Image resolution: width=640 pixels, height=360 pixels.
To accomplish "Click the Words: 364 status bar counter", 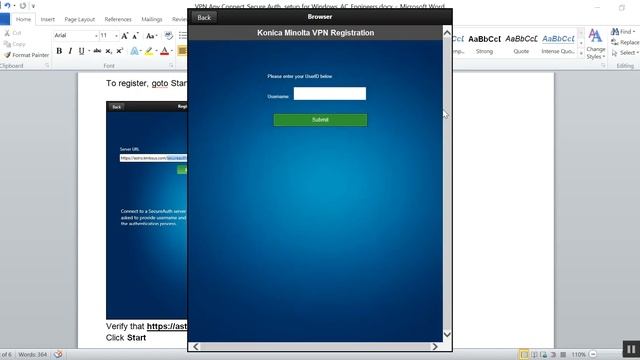I will pos(33,355).
